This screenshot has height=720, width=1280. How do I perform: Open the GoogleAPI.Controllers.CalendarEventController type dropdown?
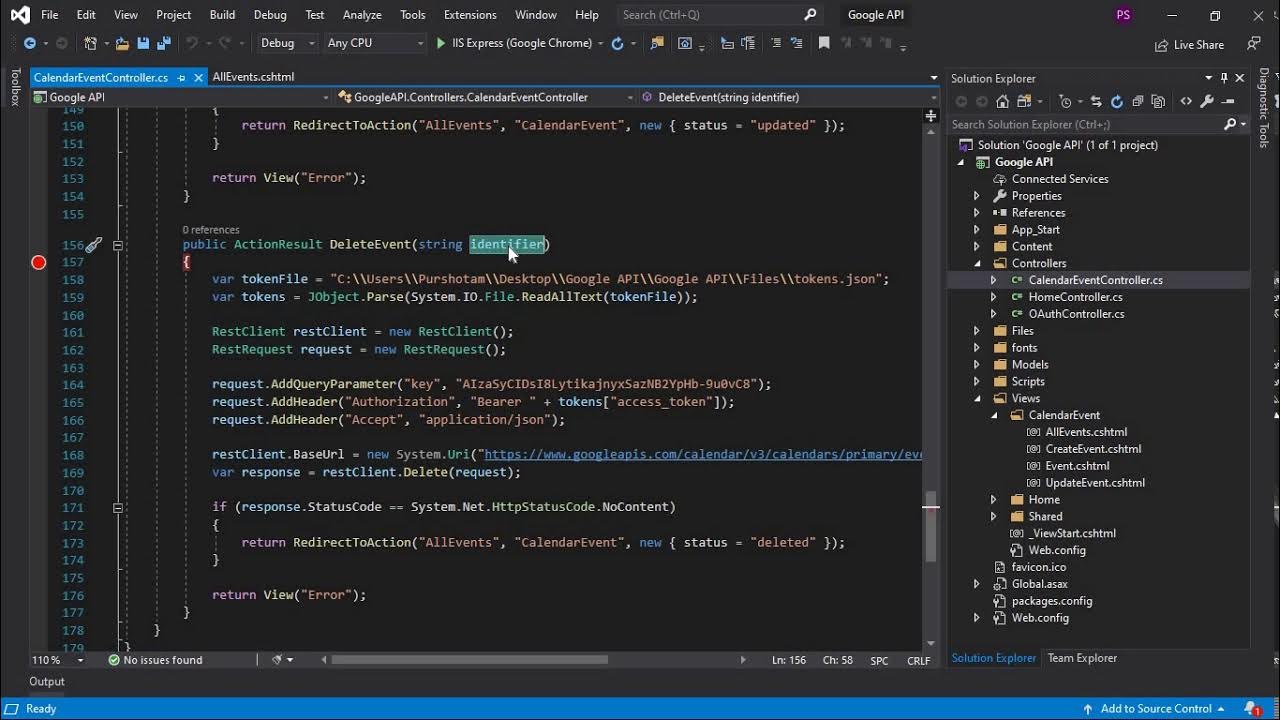[485, 97]
